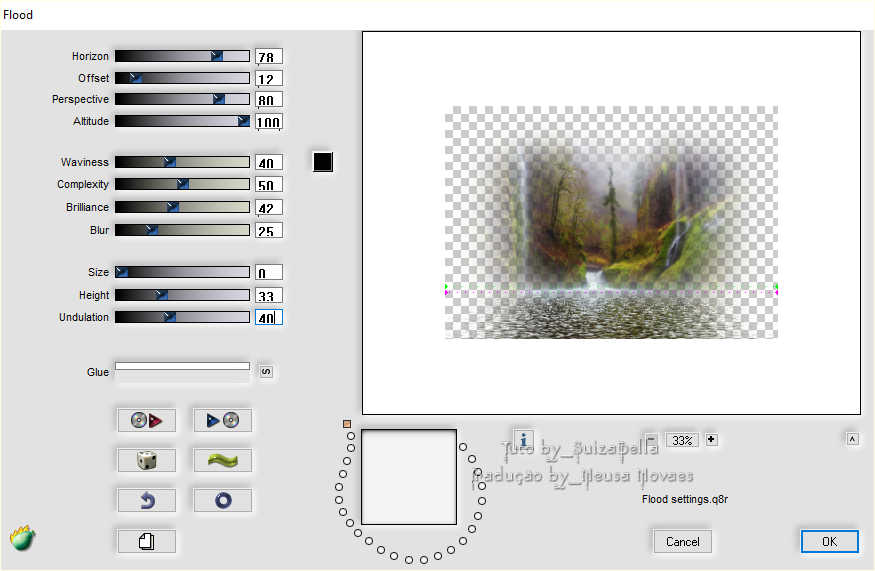Click the Blur value field showing 25
Image resolution: width=875 pixels, height=571 pixels.
point(269,230)
